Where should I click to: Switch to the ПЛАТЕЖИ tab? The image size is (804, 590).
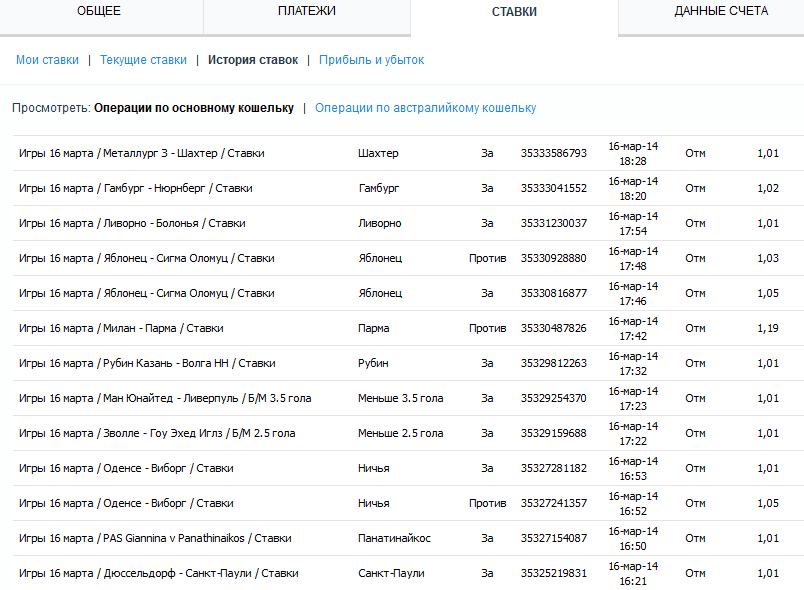pyautogui.click(x=307, y=11)
